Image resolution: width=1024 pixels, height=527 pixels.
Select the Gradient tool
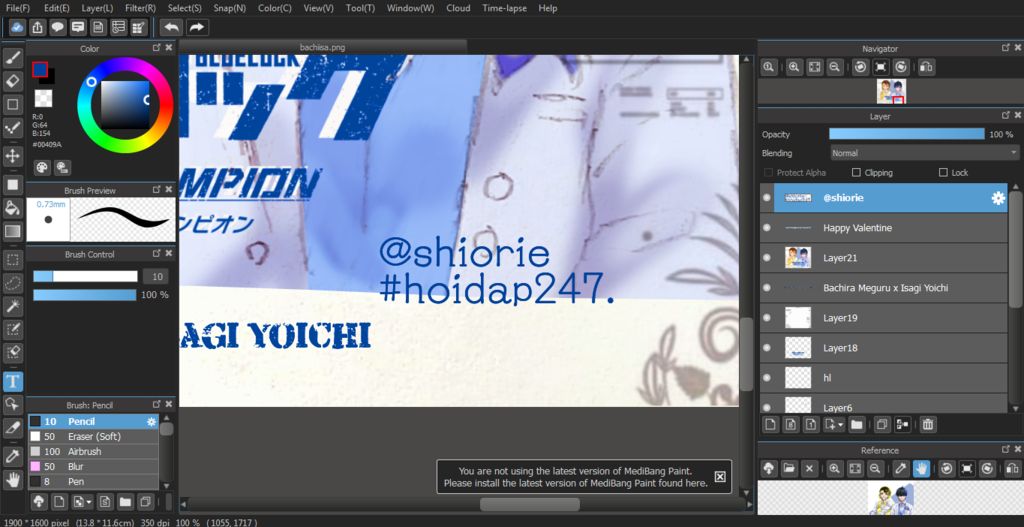pos(12,231)
